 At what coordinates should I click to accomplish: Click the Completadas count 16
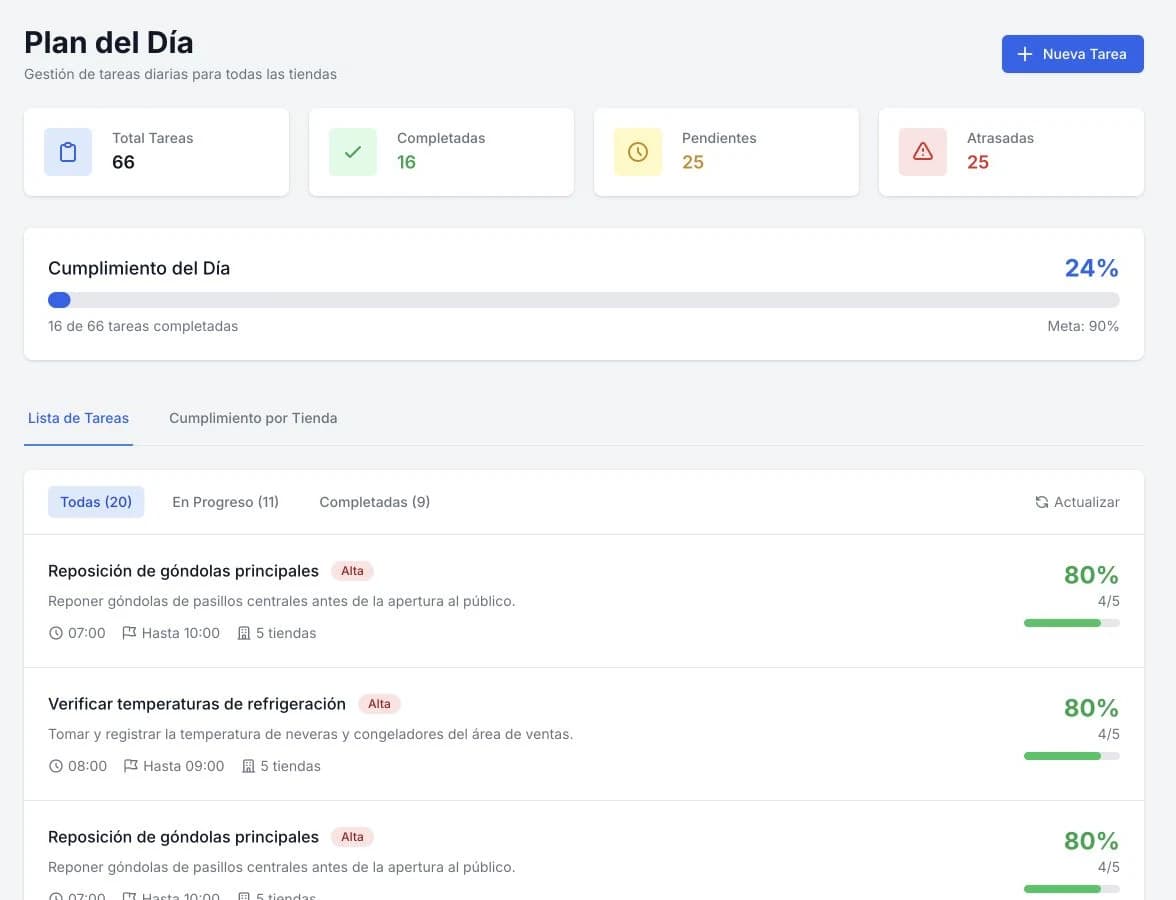(x=406, y=162)
